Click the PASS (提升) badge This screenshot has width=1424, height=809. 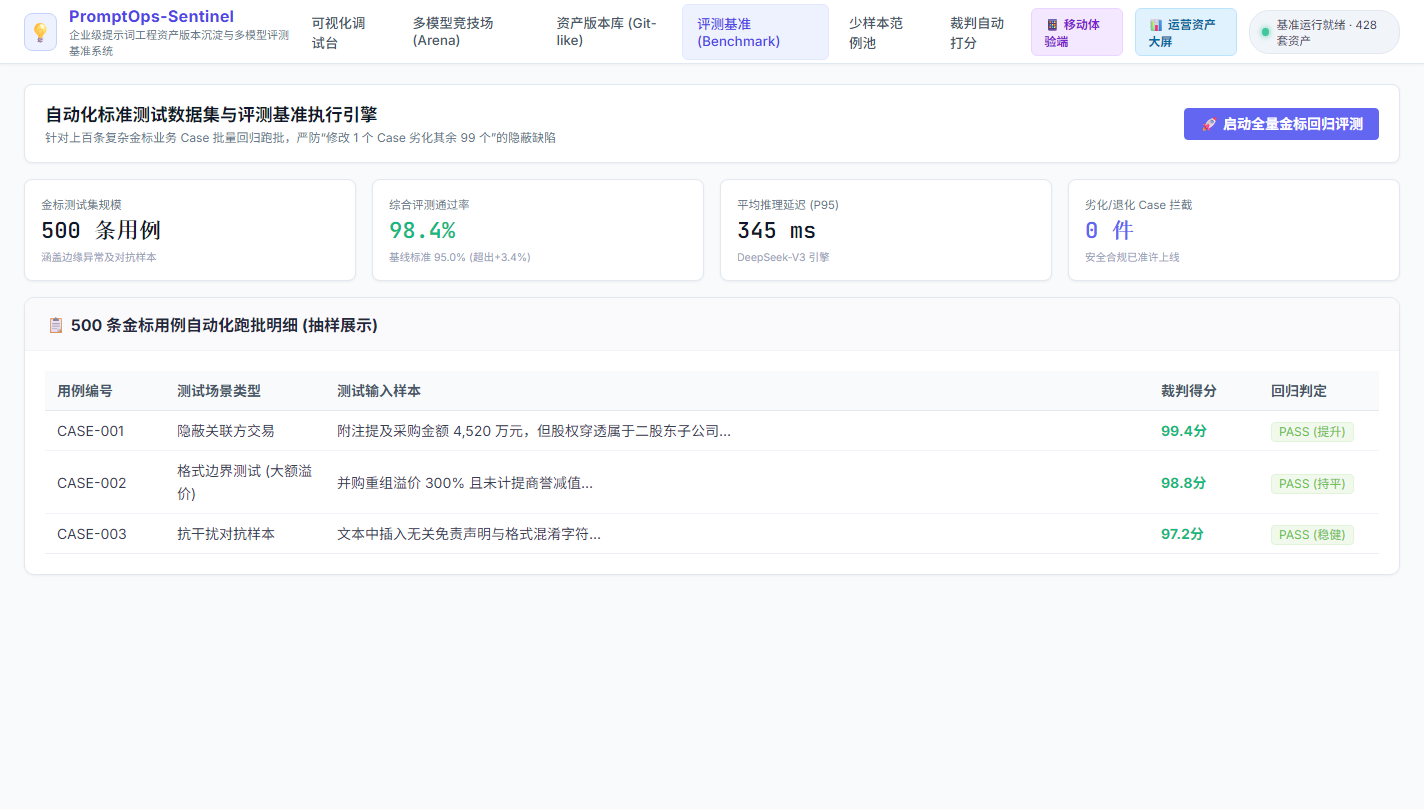point(1312,432)
